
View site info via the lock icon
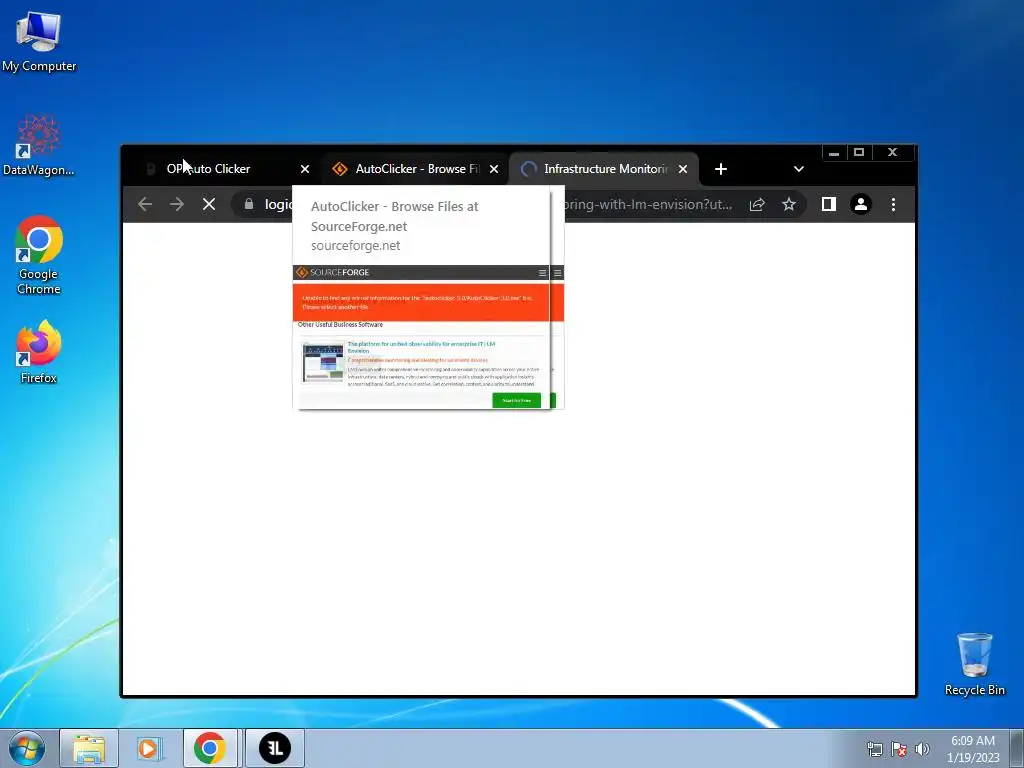[249, 204]
